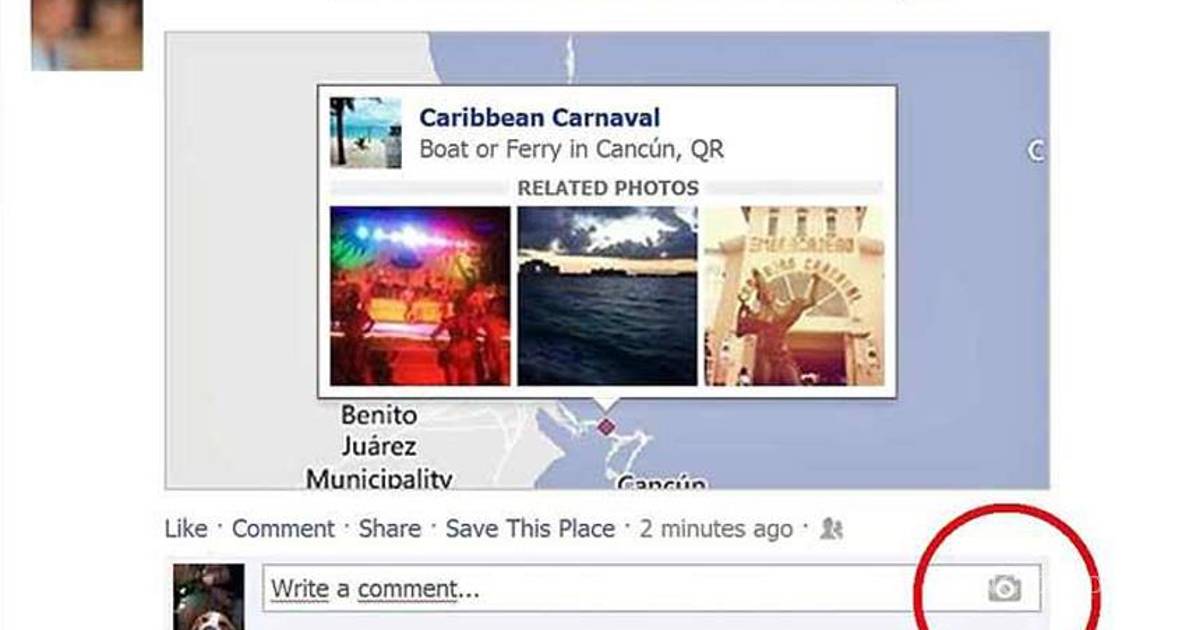This screenshot has height=630, width=1200.
Task: Open the Caribbean Carnaval page title link
Action: click(539, 117)
